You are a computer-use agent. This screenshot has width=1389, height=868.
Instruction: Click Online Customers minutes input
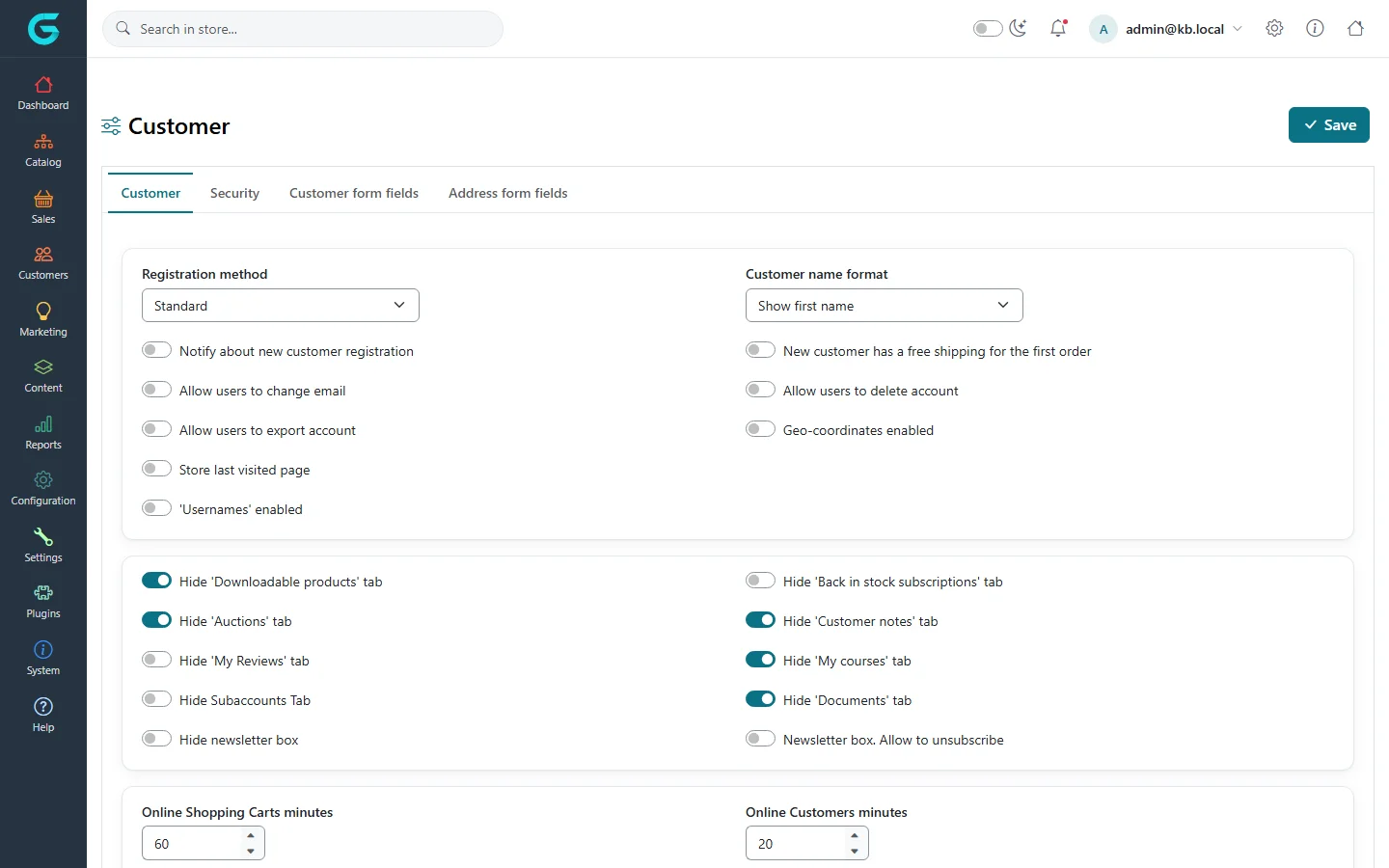(796, 844)
